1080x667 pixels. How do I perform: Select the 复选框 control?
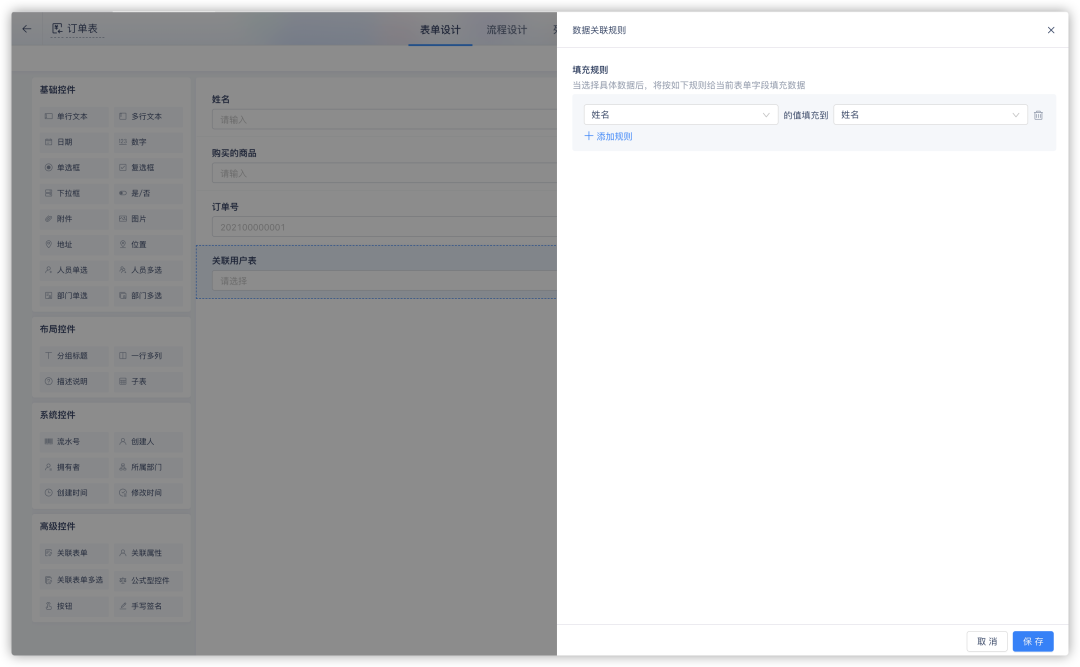coord(148,167)
